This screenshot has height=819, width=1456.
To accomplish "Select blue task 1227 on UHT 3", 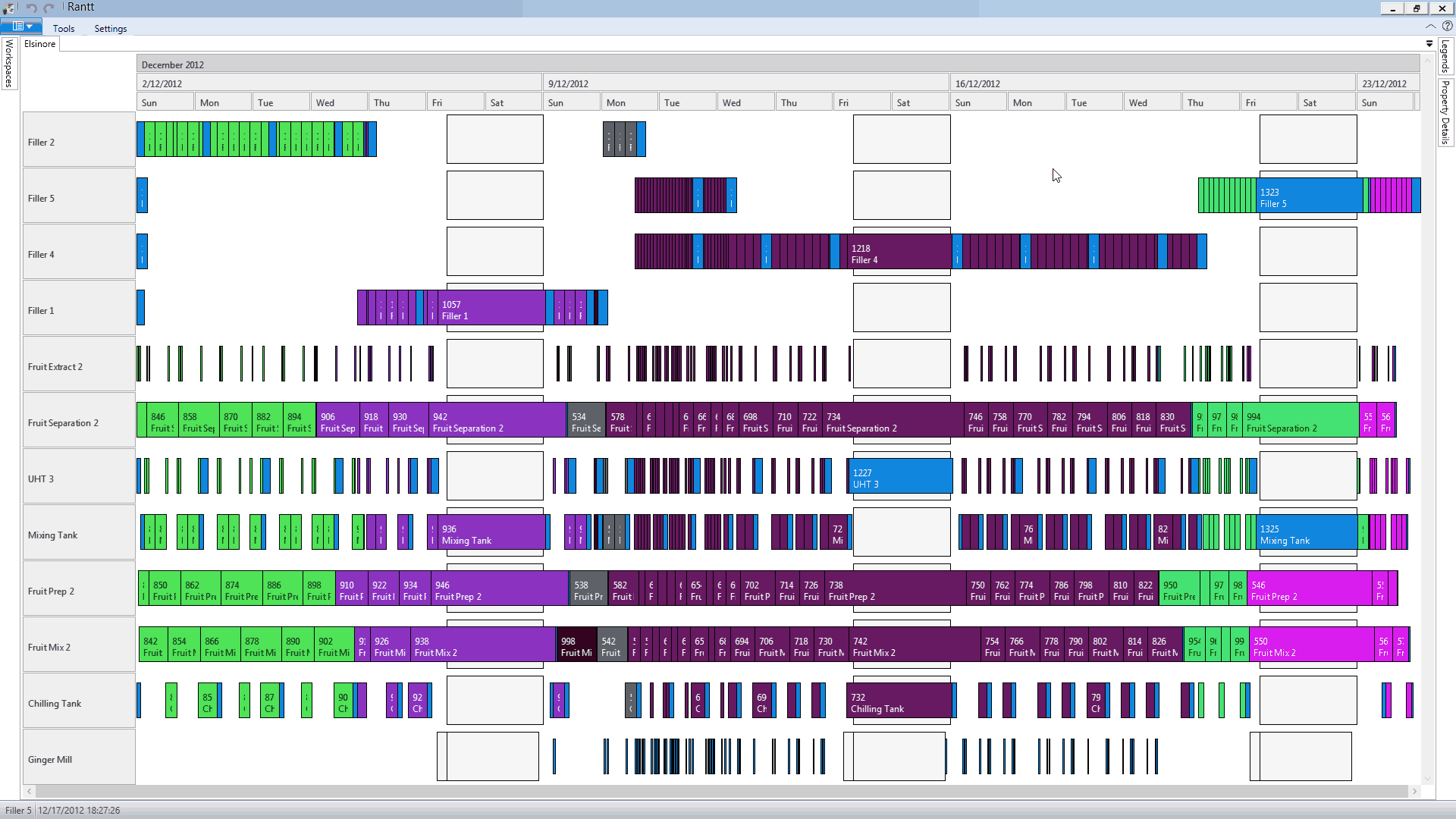I will 899,478.
